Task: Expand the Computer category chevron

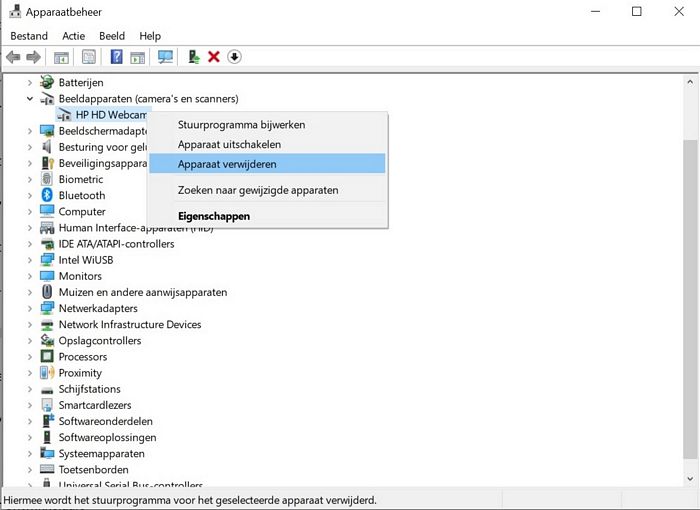Action: click(x=30, y=211)
